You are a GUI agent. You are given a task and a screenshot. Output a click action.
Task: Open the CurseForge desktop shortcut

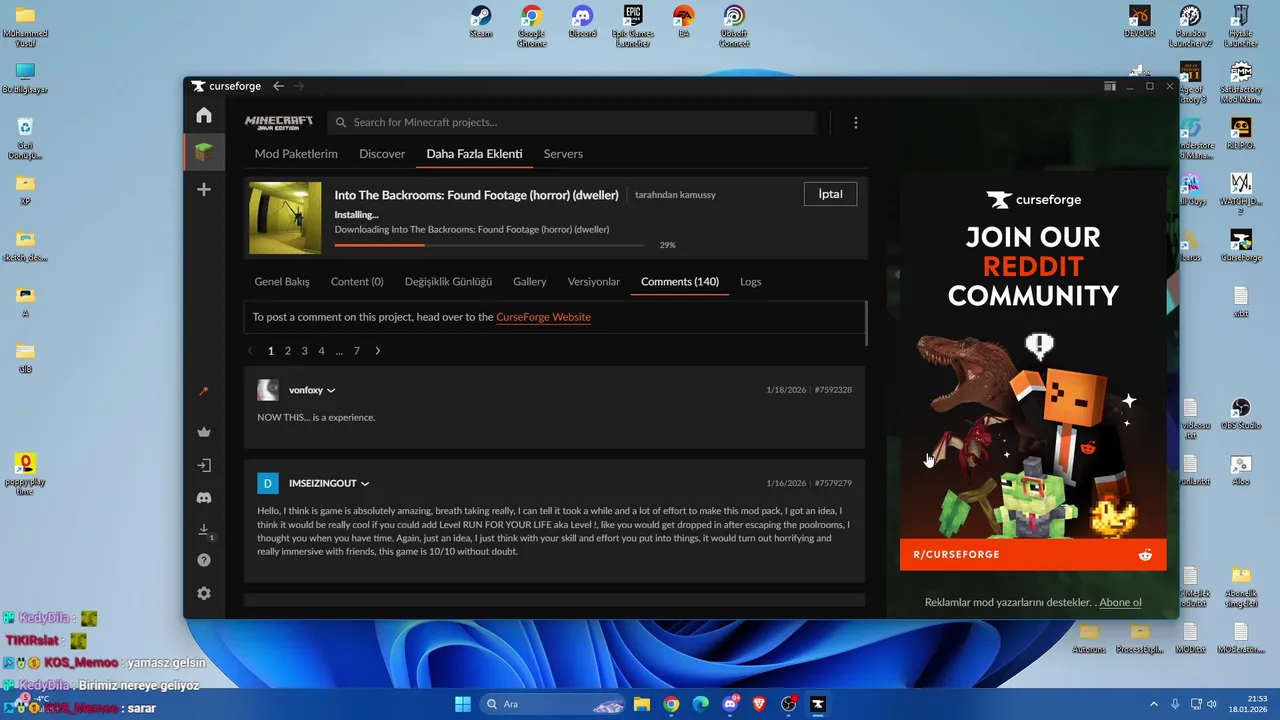(x=1241, y=246)
